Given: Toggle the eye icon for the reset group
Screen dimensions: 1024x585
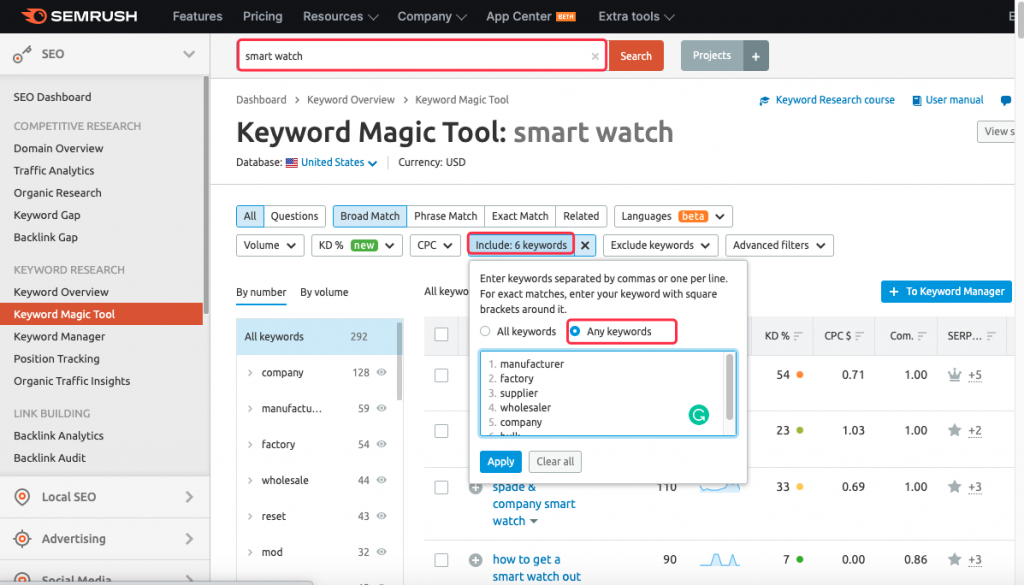Looking at the screenshot, I should [x=381, y=516].
